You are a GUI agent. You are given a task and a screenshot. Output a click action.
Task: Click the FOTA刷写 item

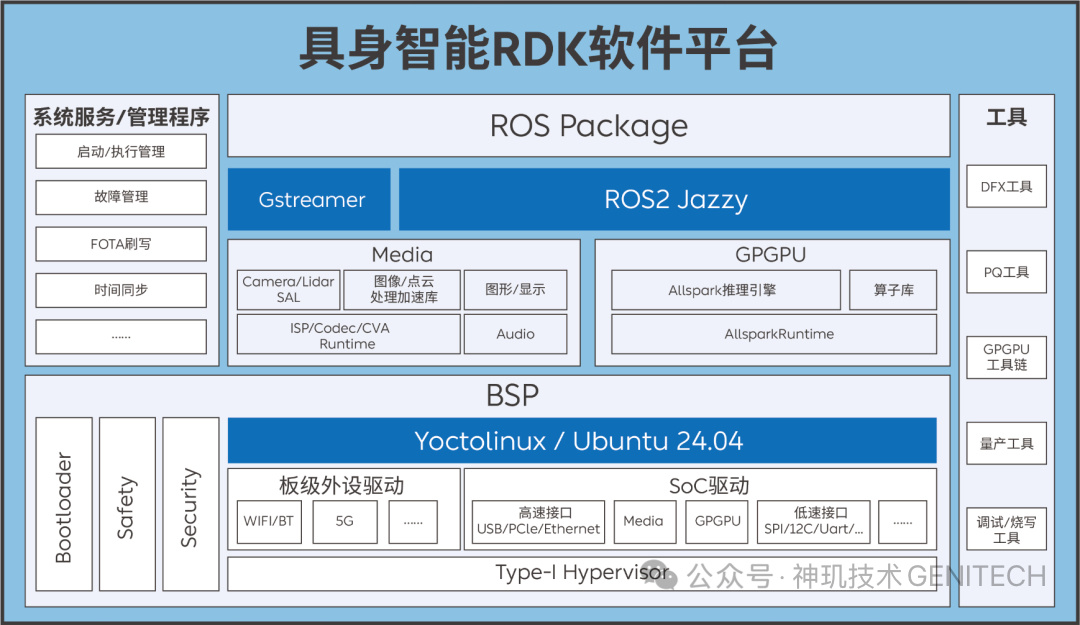(x=121, y=244)
